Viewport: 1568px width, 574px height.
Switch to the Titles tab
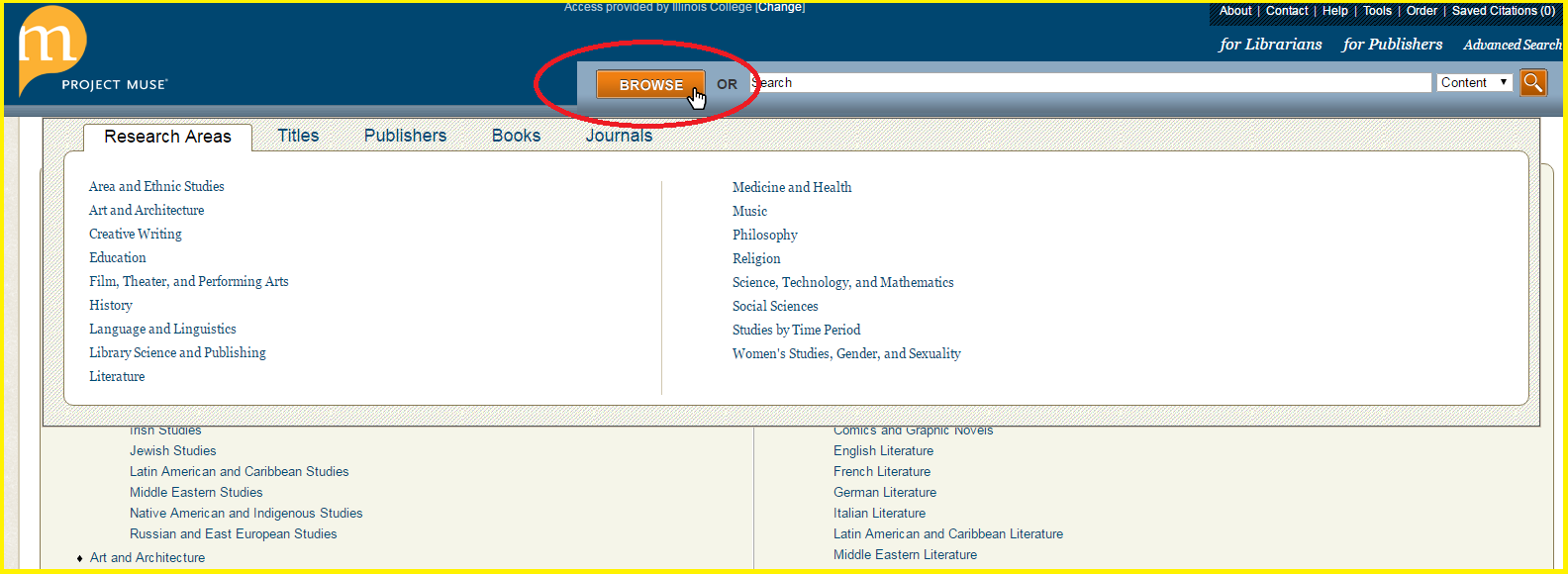point(298,136)
